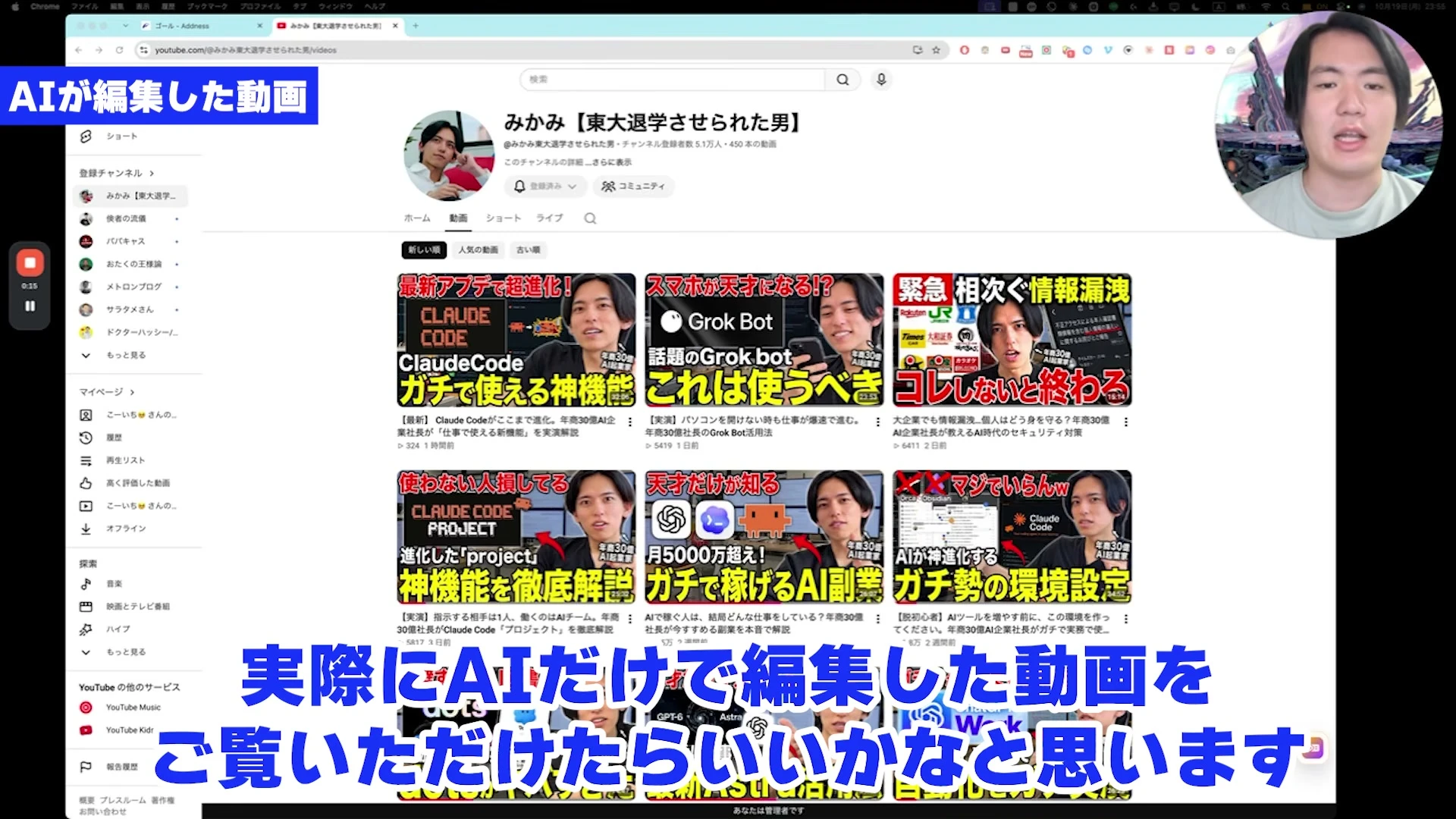The width and height of the screenshot is (1456, 819).
Task: Click the YouTube search magnifier button
Action: pos(843,80)
